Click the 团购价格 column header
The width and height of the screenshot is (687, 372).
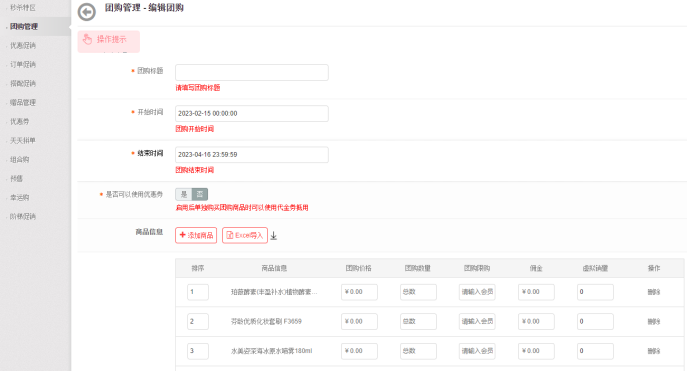coord(358,268)
